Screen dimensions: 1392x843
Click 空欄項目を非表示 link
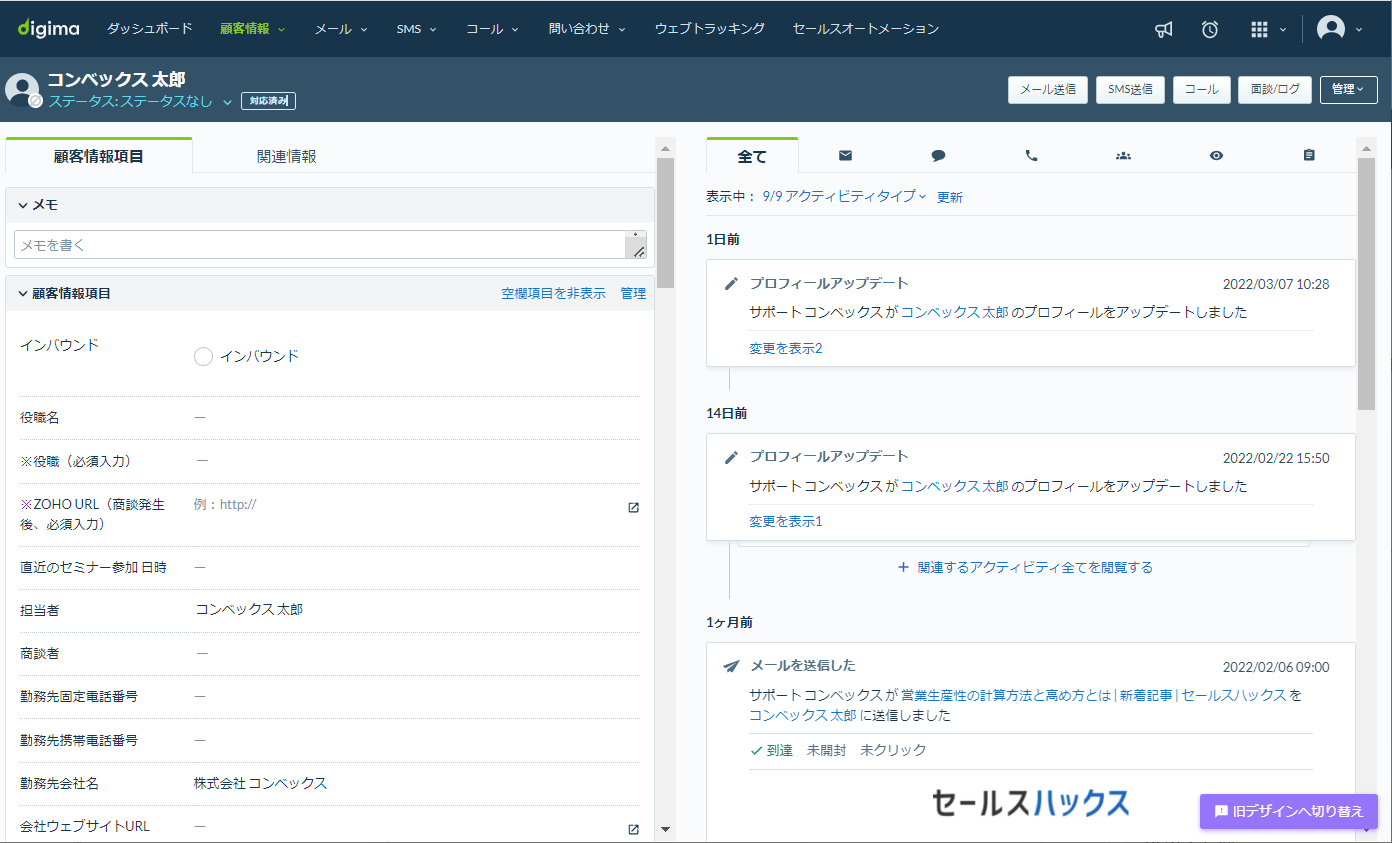553,293
